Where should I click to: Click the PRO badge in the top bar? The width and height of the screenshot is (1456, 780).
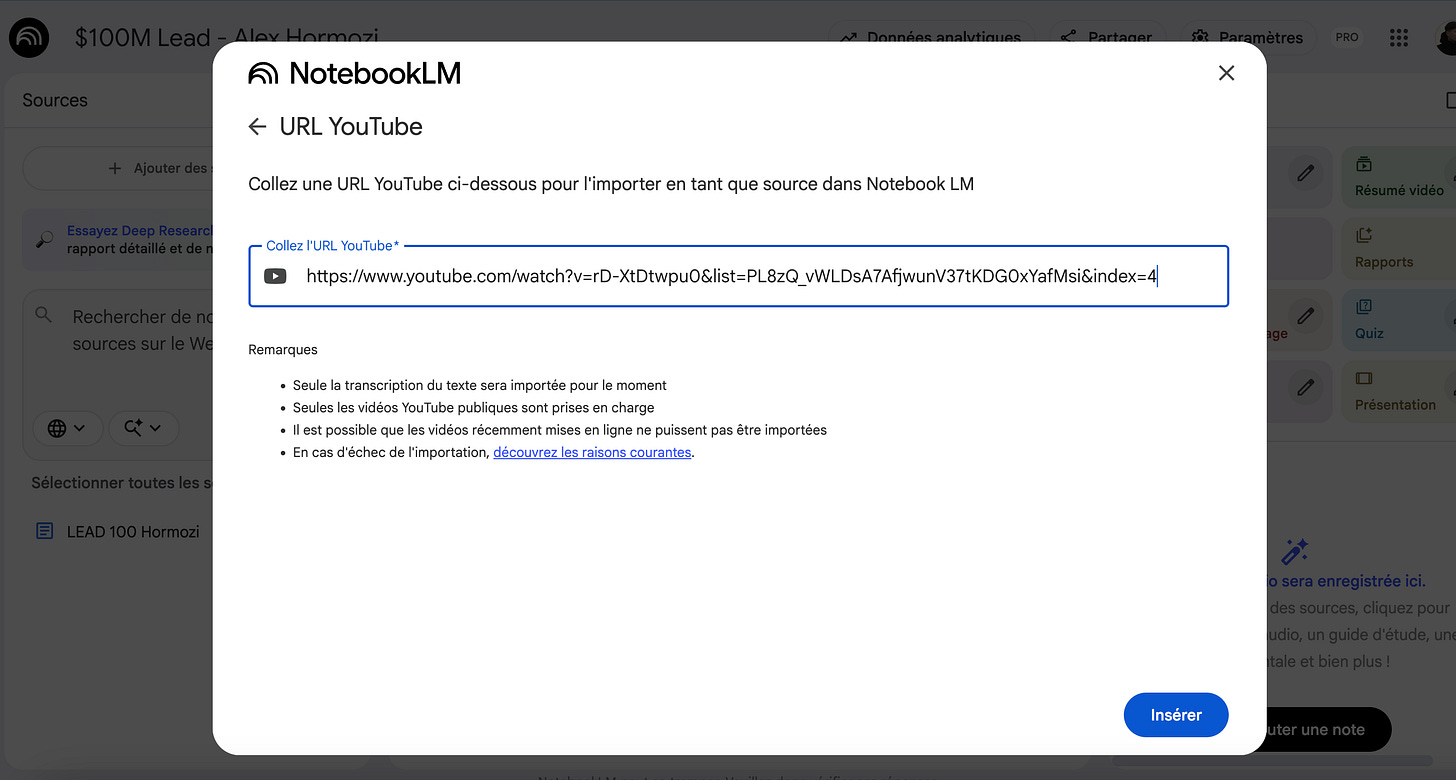coord(1347,37)
